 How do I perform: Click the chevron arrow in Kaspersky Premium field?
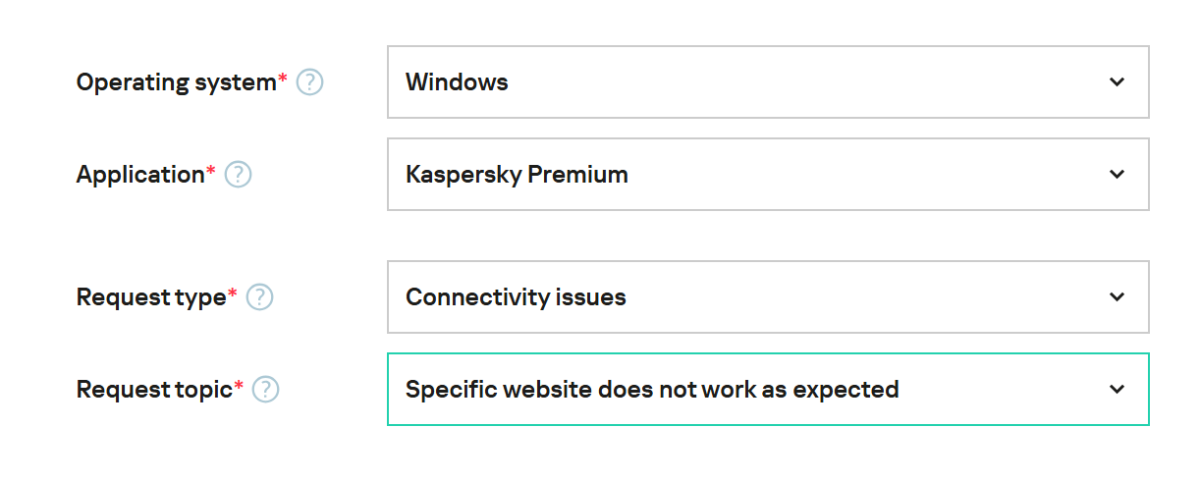pyautogui.click(x=1117, y=174)
